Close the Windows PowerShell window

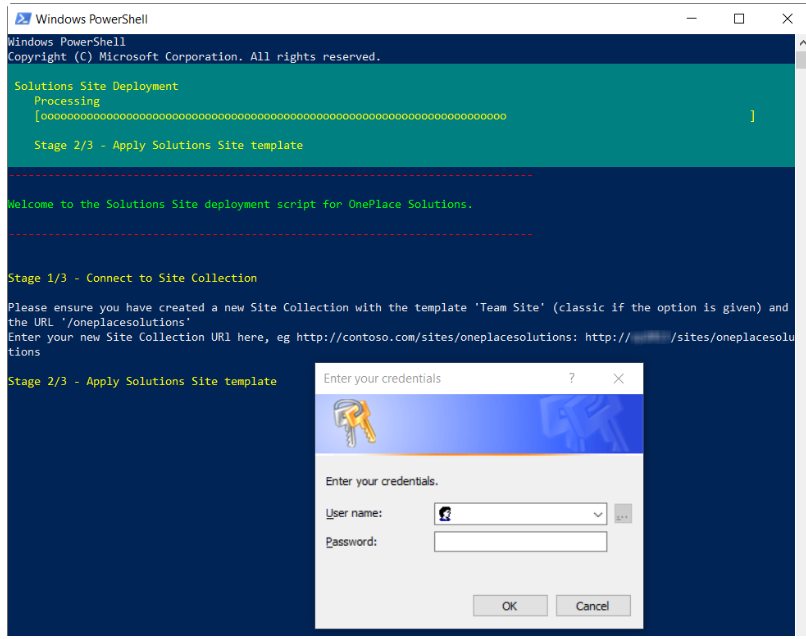point(784,18)
